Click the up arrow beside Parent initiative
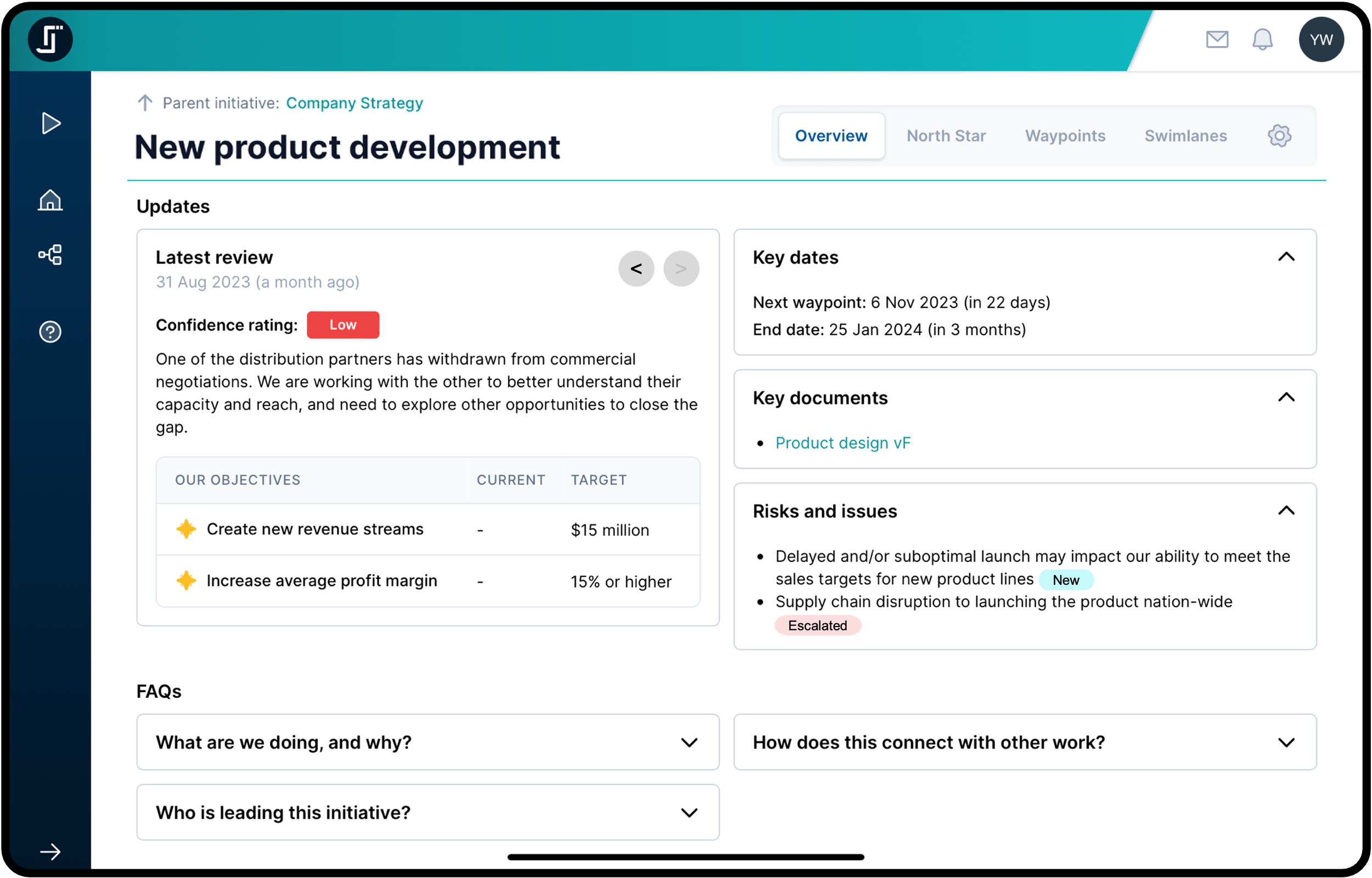Screen dimensions: 1372x878 (x=145, y=103)
